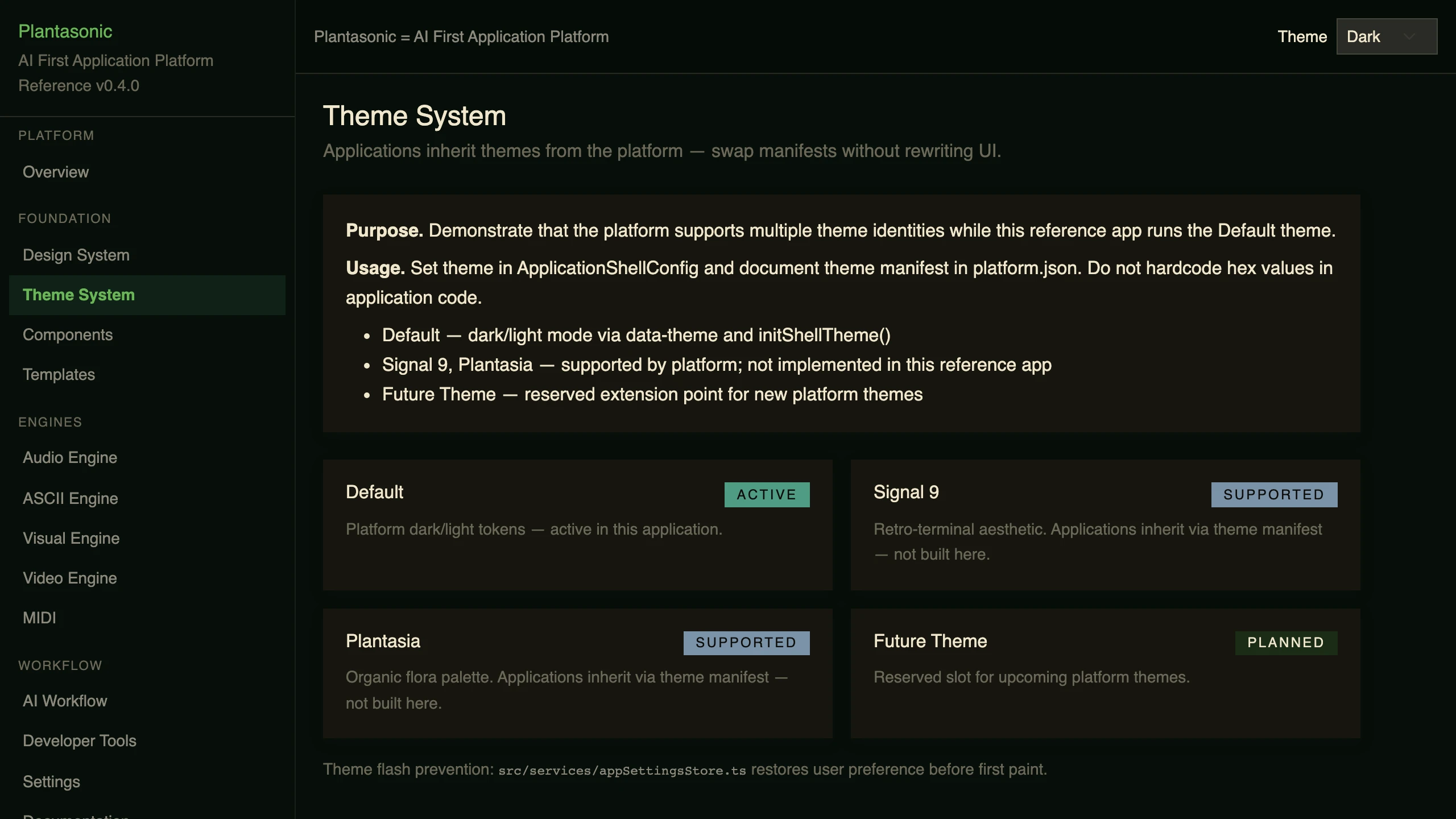
Task: Open the MIDI page
Action: (147, 618)
